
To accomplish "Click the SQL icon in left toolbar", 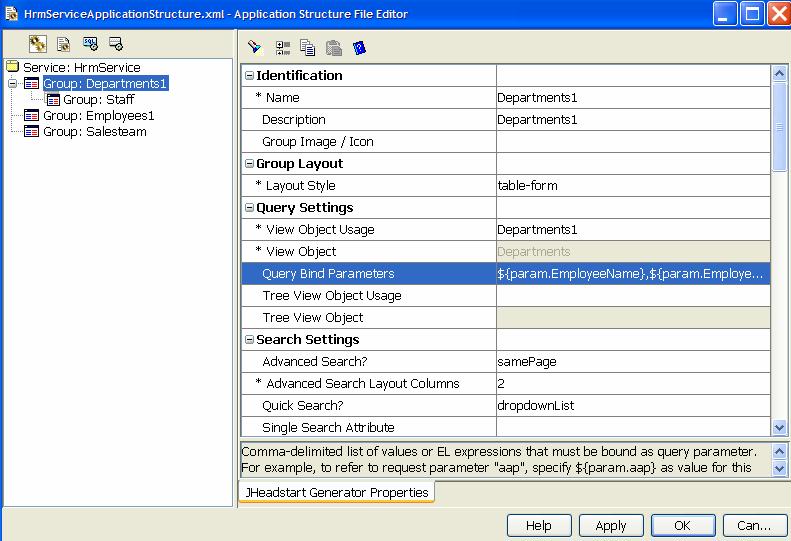I will point(90,44).
